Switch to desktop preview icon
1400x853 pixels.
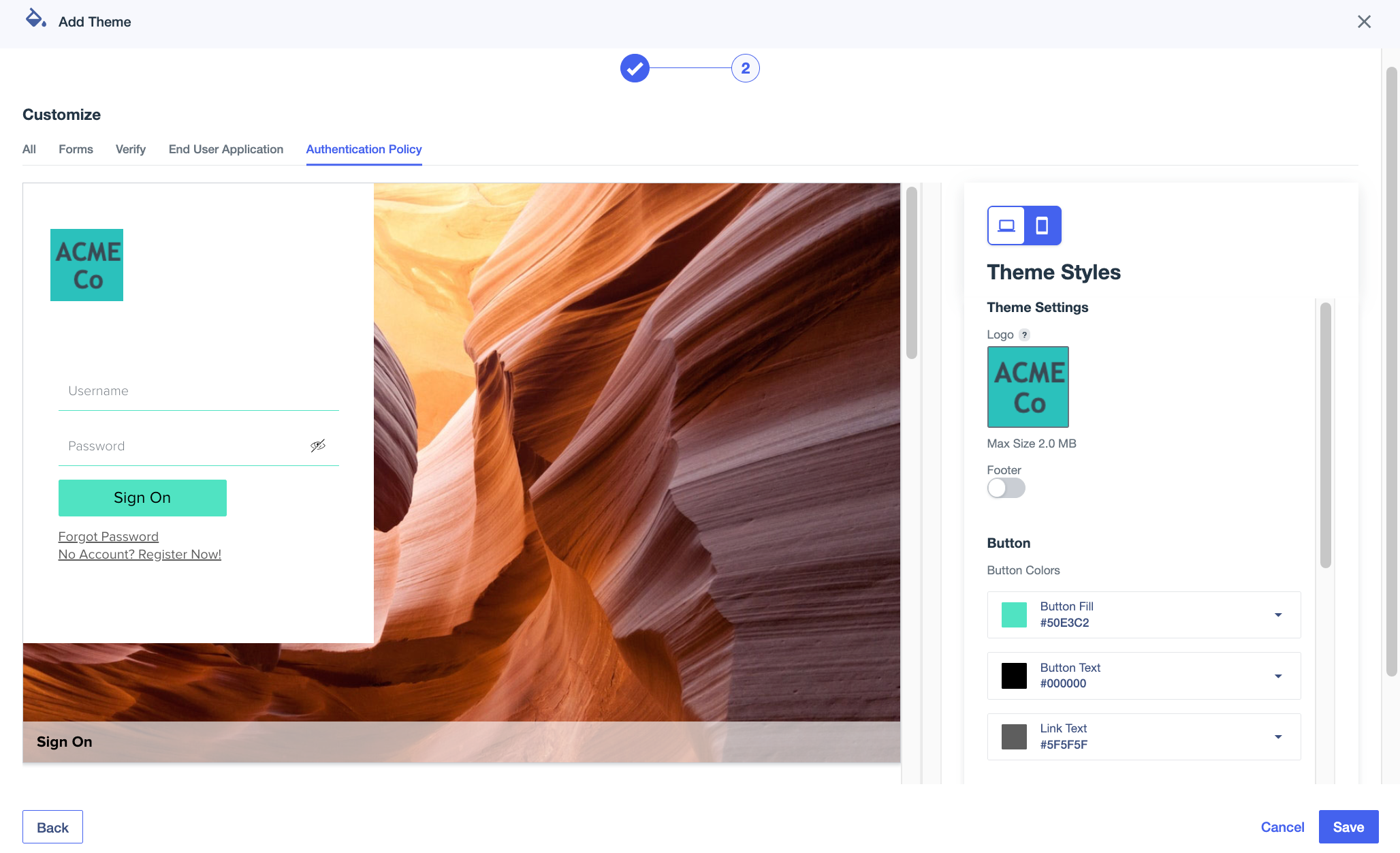tap(1006, 226)
